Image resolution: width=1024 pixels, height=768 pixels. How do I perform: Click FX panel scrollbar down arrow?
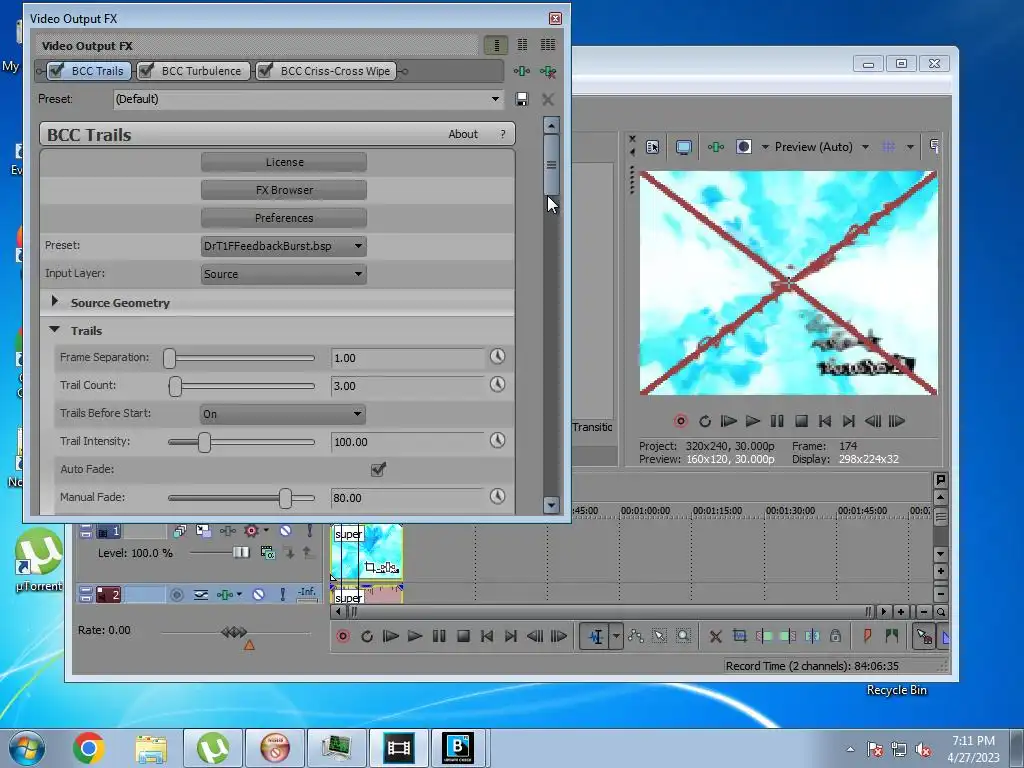(x=551, y=505)
